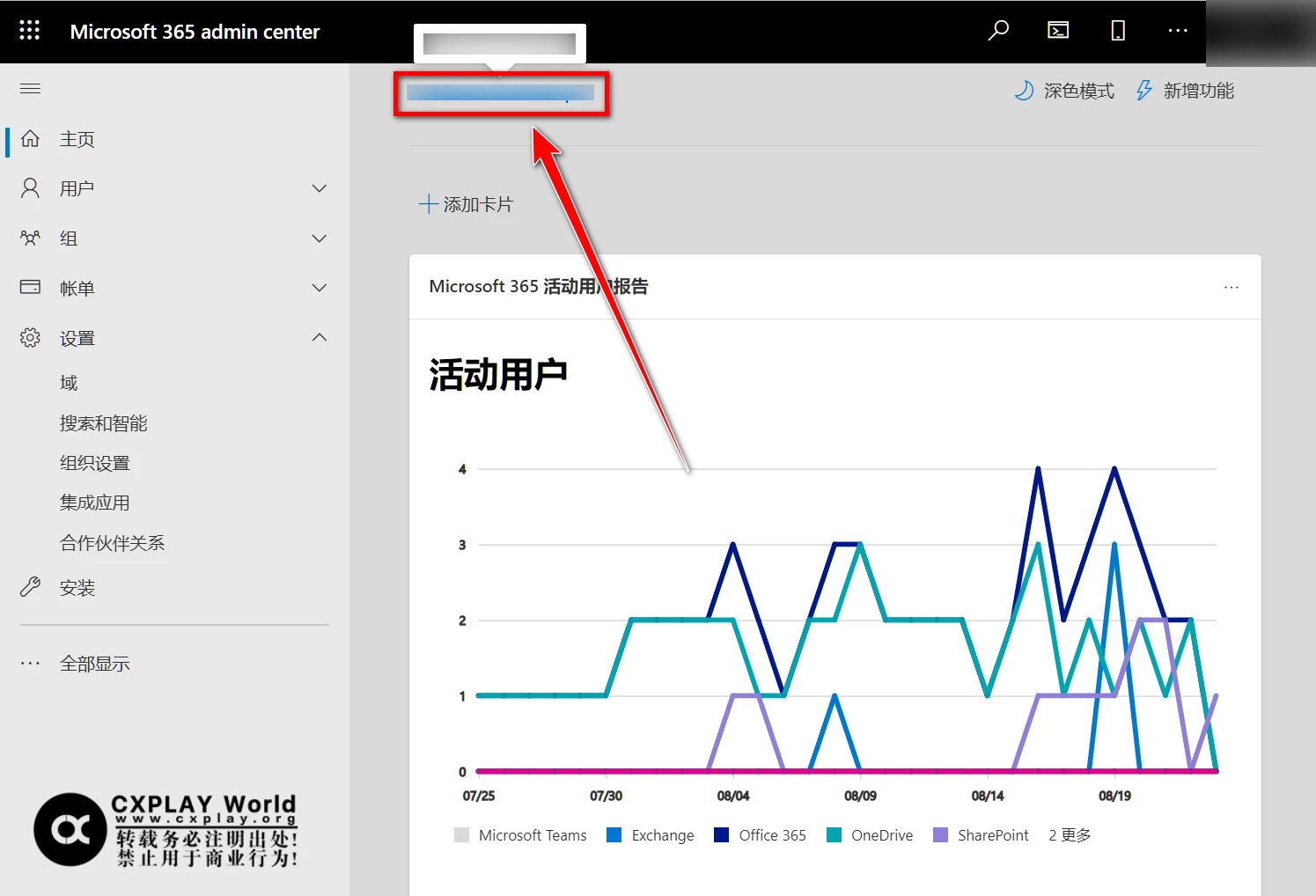Open 集成应用 under settings
1316x896 pixels.
[95, 503]
